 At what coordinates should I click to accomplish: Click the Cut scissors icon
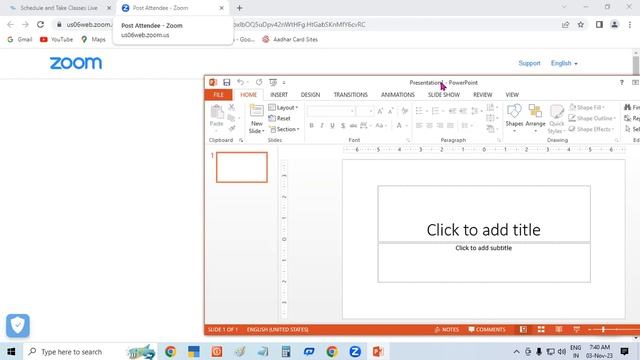(231, 107)
